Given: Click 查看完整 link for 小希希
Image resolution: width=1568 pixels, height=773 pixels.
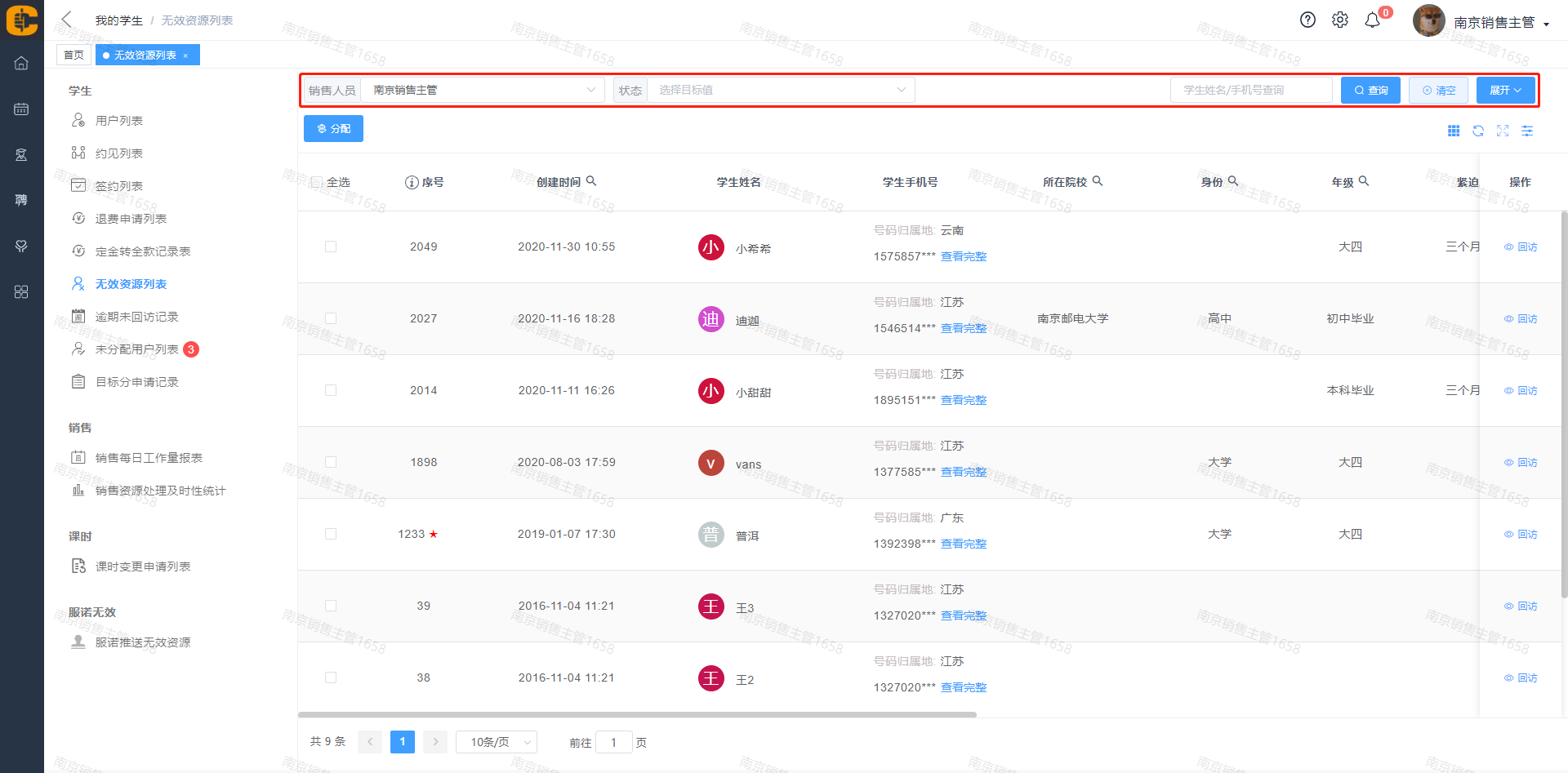Looking at the screenshot, I should 964,256.
